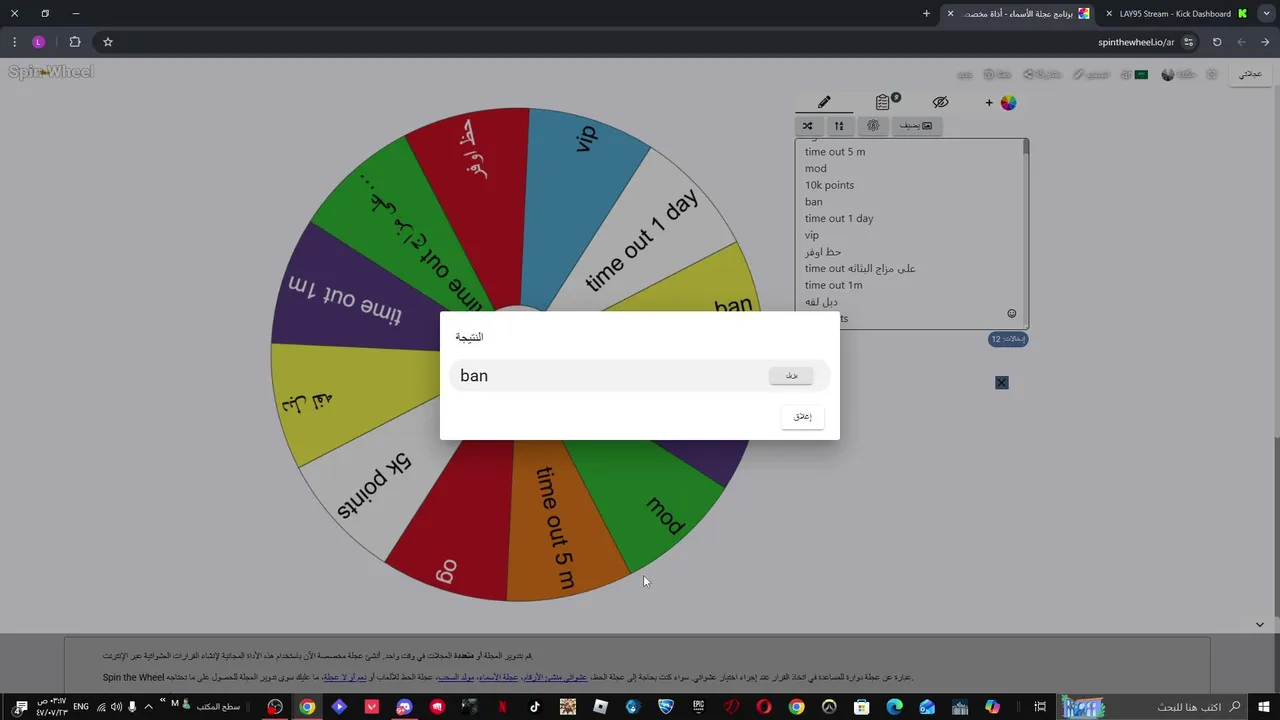Open the site settings gear in header
The width and height of the screenshot is (1280, 720).
1212,74
